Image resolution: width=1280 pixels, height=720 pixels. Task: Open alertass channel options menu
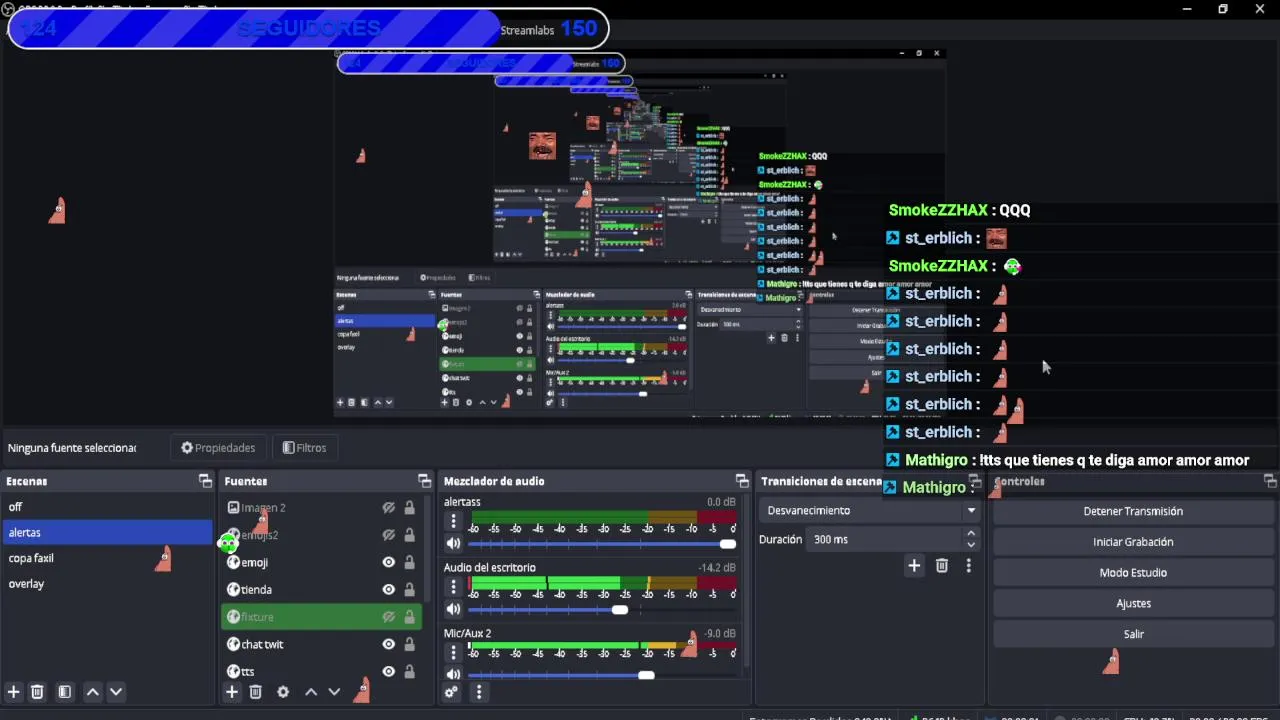click(453, 521)
